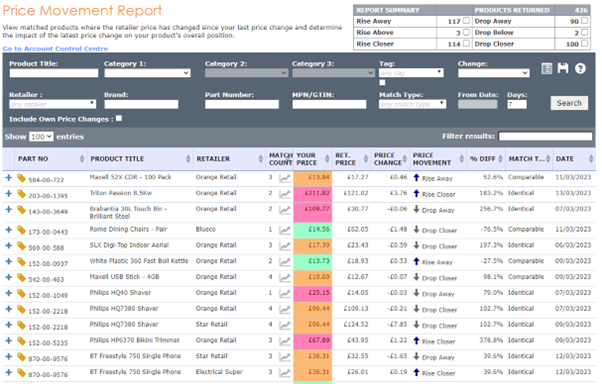This screenshot has height=384, width=602.
Task: Click the tag icon for part 542-00-463
Action: coord(22,277)
